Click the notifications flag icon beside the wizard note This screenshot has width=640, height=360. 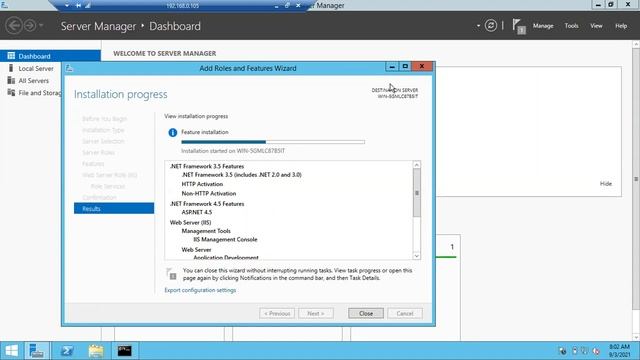click(171, 274)
